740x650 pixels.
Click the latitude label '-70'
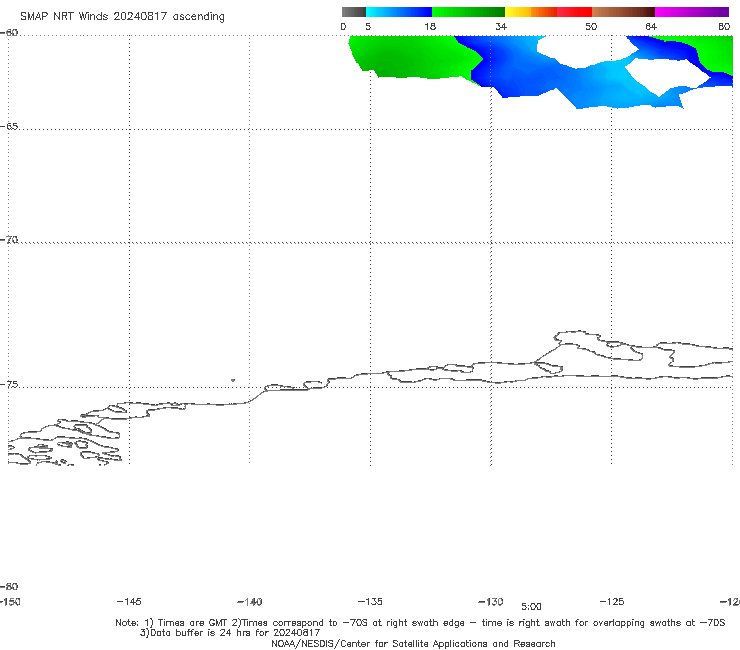point(9,240)
